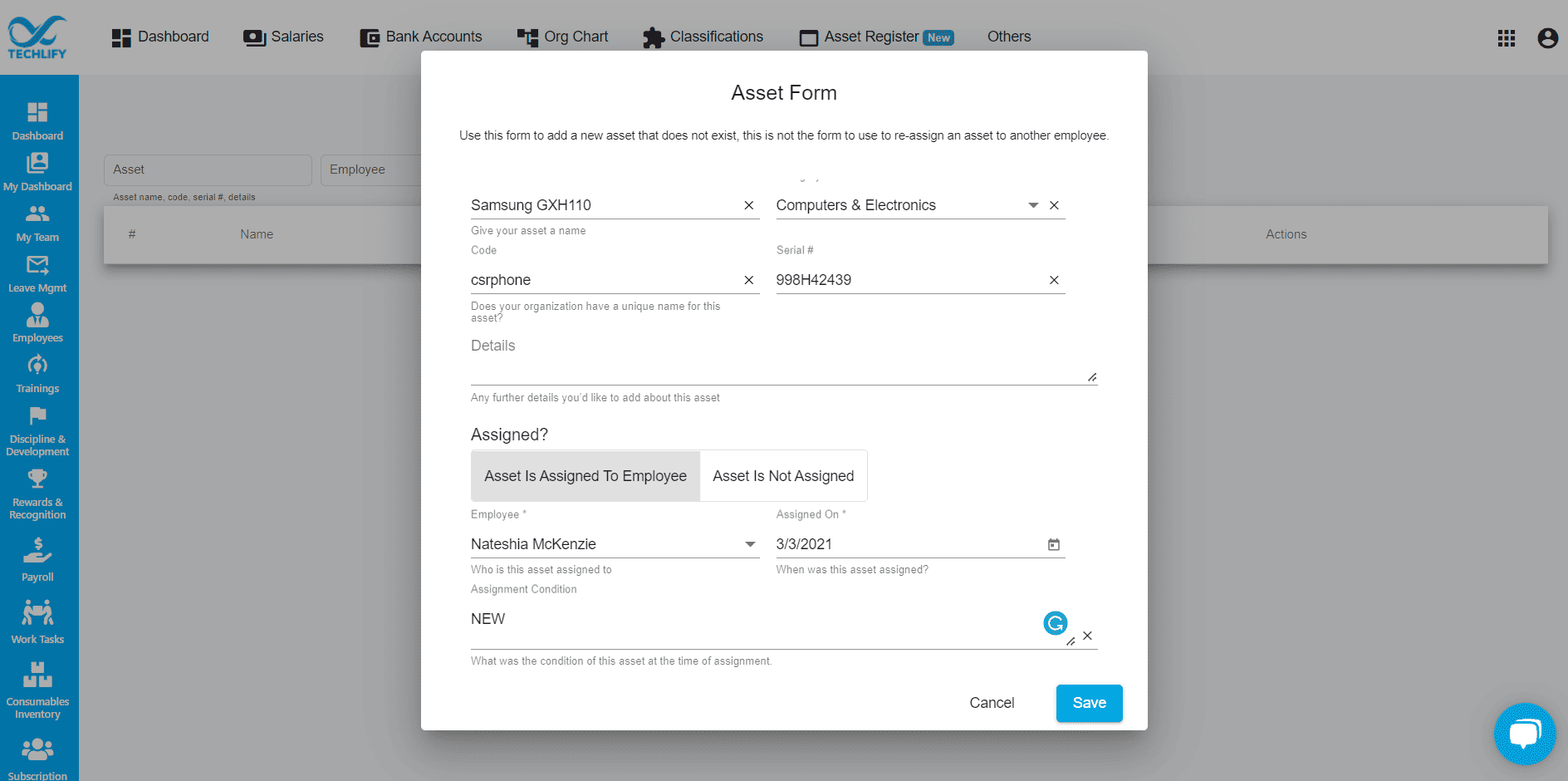Viewport: 1568px width, 781px height.
Task: Open Work Tasks sidebar section
Action: (37, 622)
